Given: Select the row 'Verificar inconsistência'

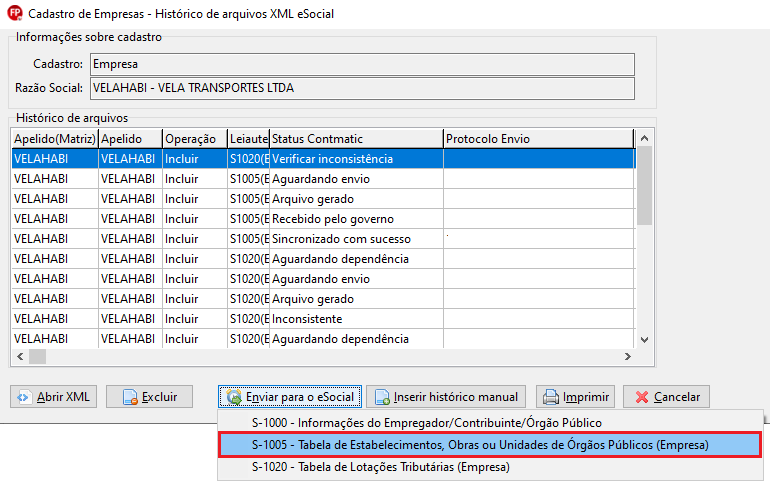Looking at the screenshot, I should tap(324, 159).
